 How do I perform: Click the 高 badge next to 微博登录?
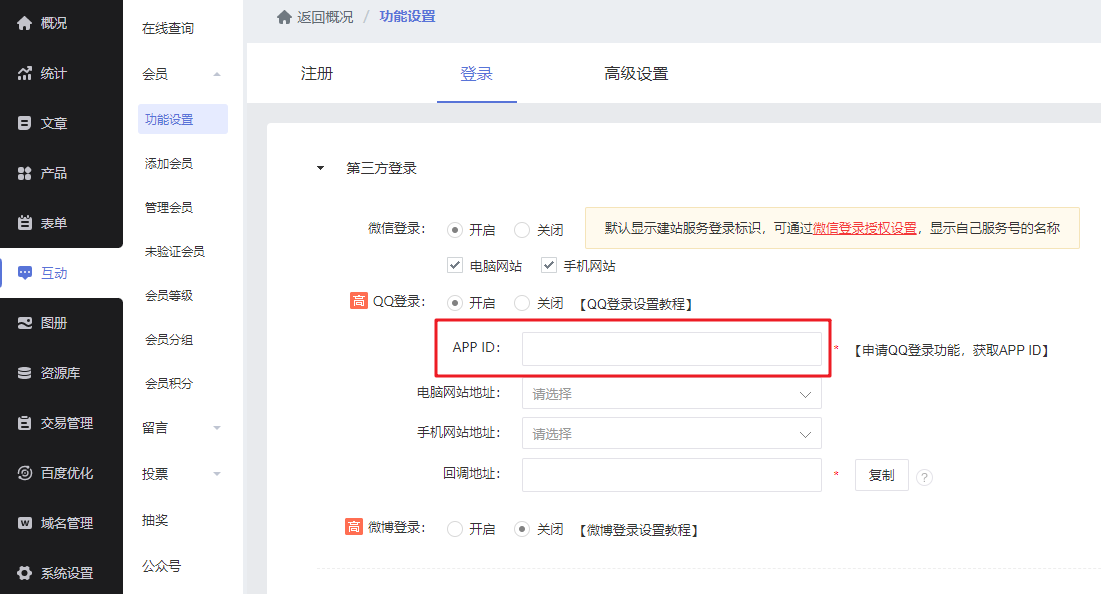[x=354, y=527]
